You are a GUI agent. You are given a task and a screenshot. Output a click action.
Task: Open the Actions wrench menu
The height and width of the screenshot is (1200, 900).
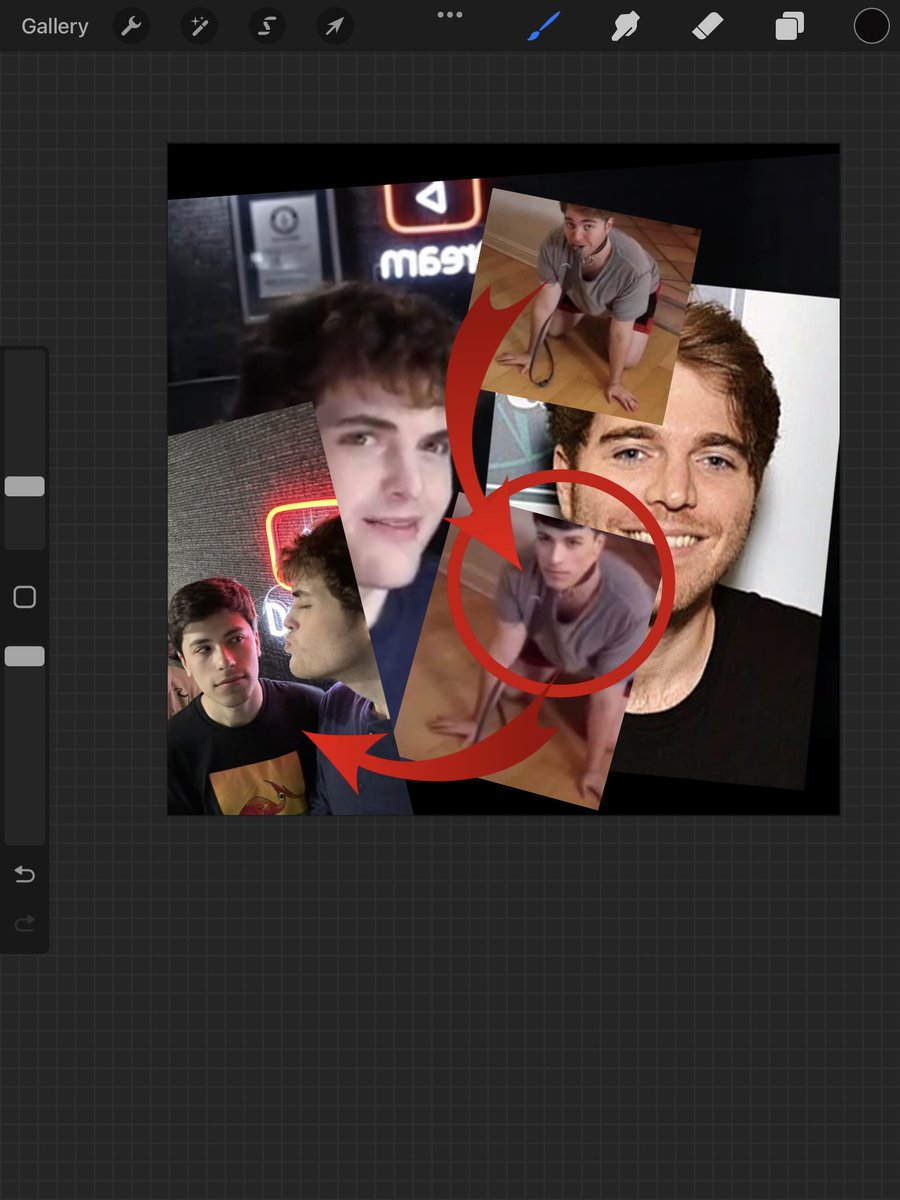(131, 27)
